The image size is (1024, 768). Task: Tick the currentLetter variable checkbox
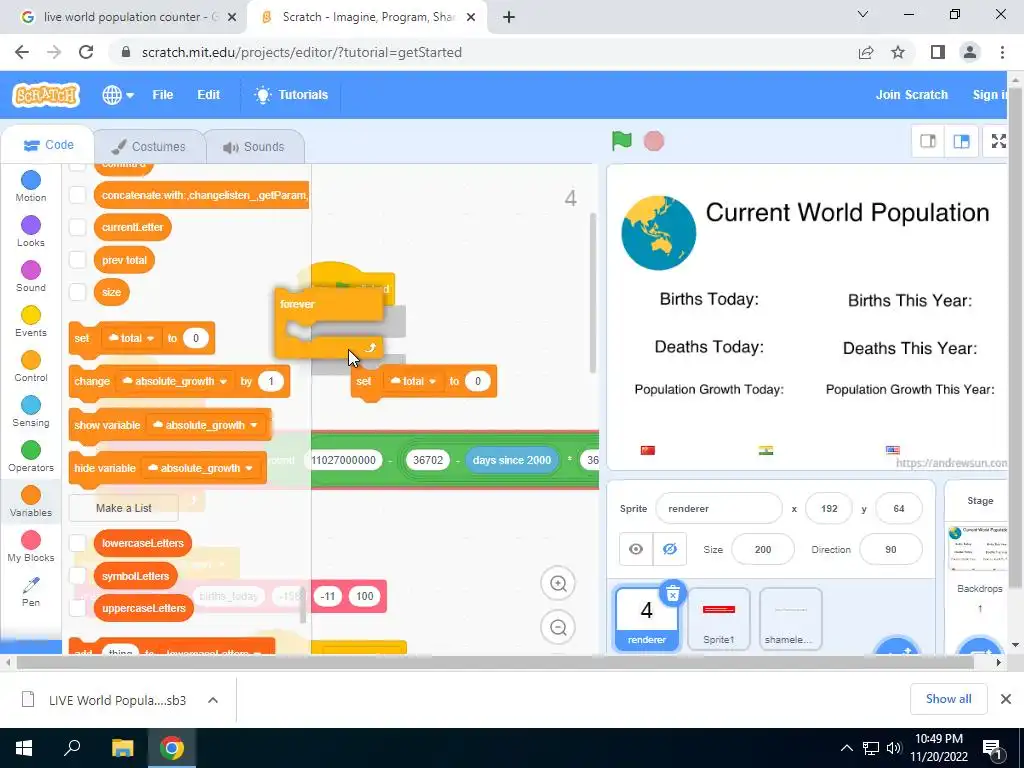[78, 227]
